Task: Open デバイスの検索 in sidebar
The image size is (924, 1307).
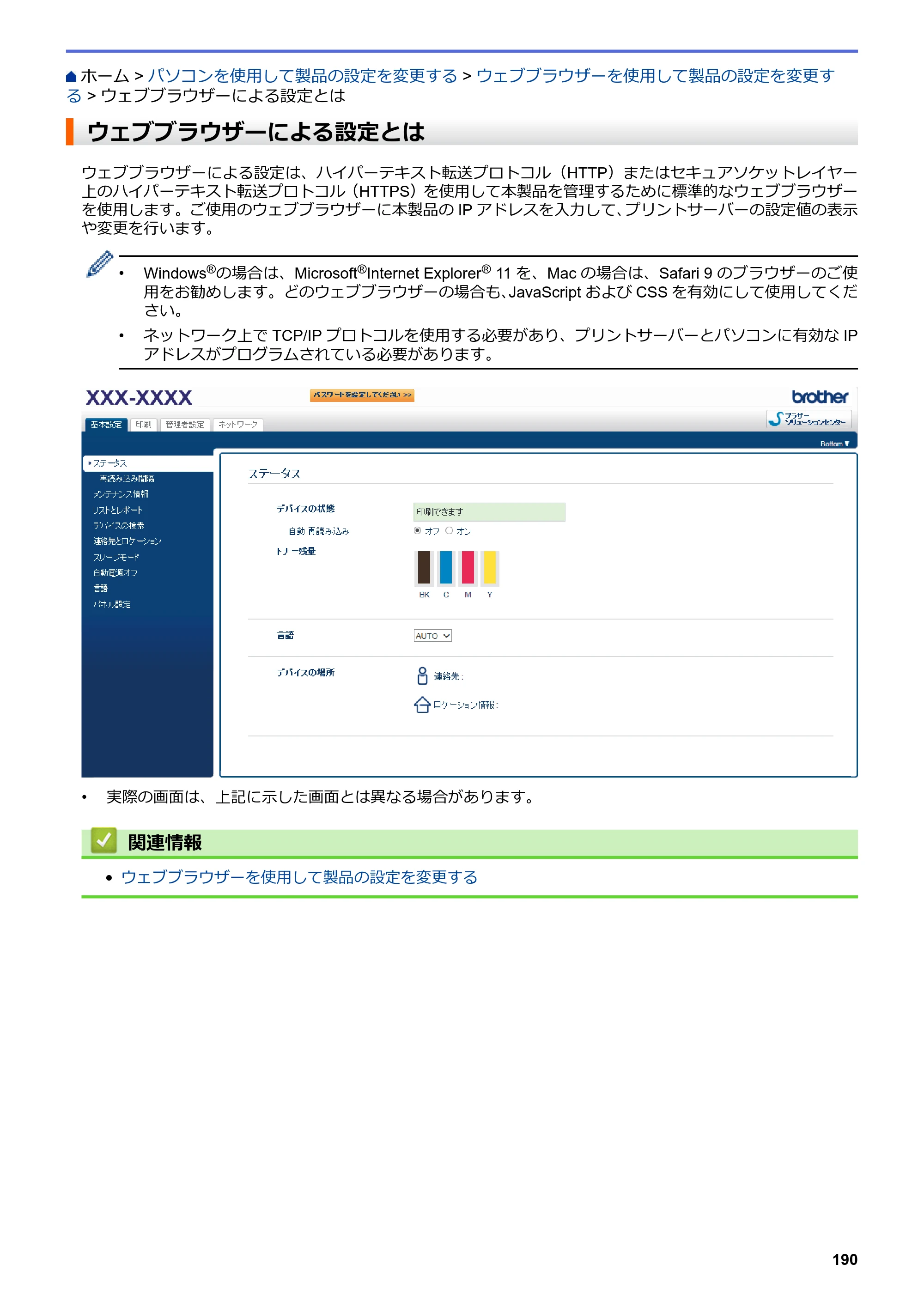Action: (119, 525)
